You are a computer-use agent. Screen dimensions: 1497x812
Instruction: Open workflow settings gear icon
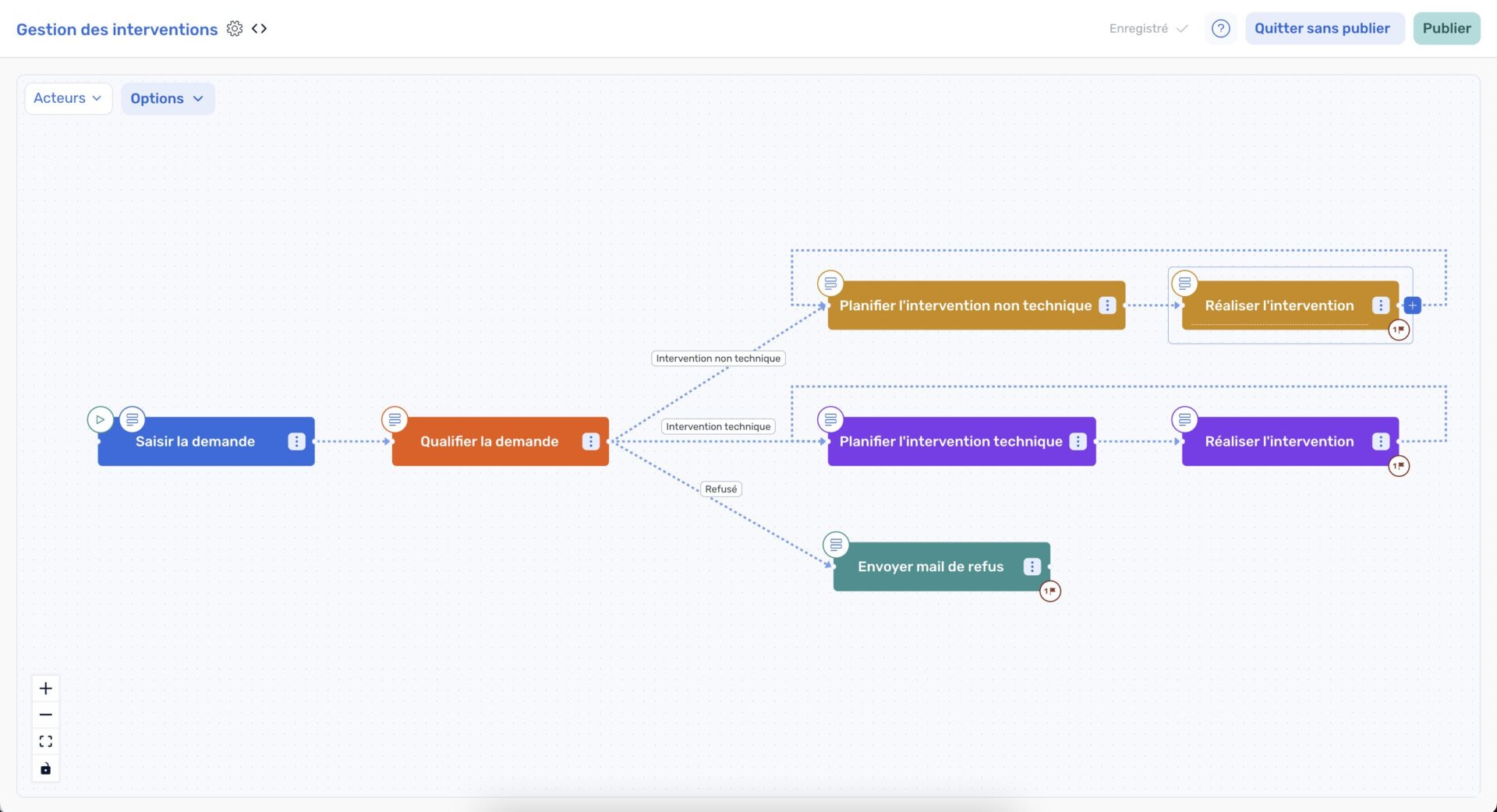pyautogui.click(x=235, y=29)
